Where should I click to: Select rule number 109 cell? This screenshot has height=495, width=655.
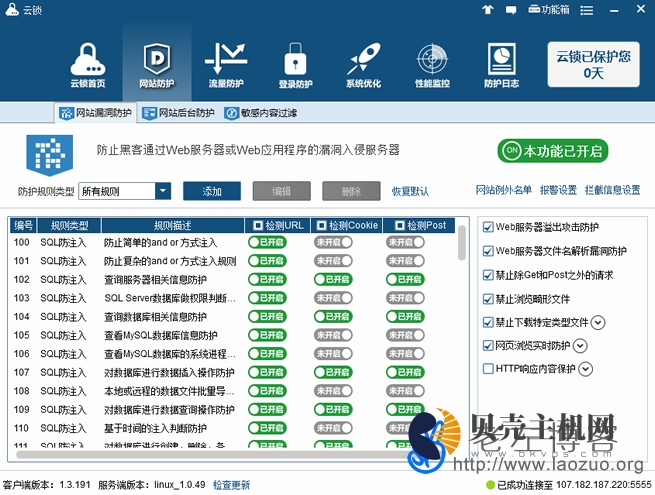pyautogui.click(x=21, y=409)
